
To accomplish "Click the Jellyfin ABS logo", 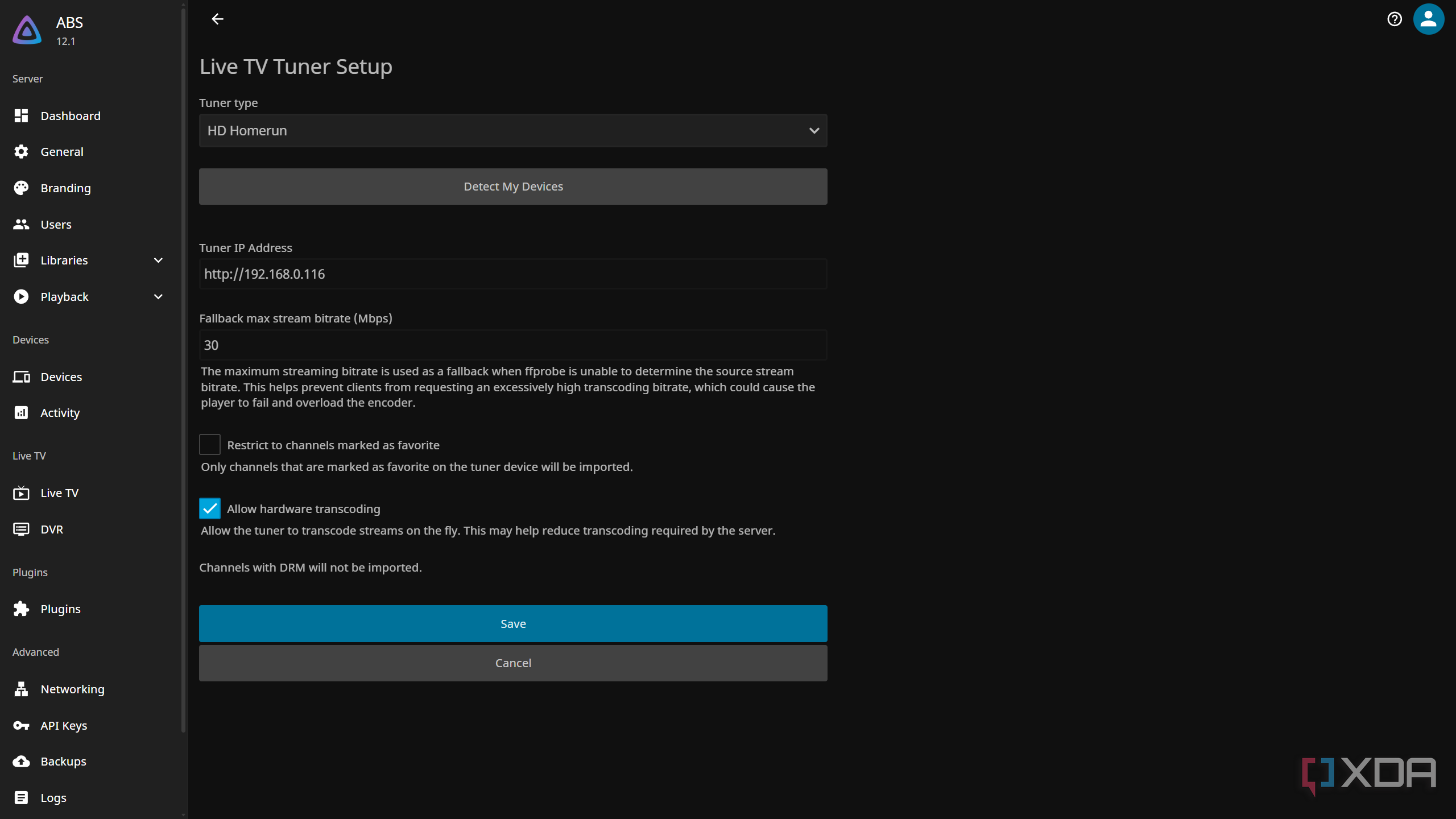I will pos(27,30).
